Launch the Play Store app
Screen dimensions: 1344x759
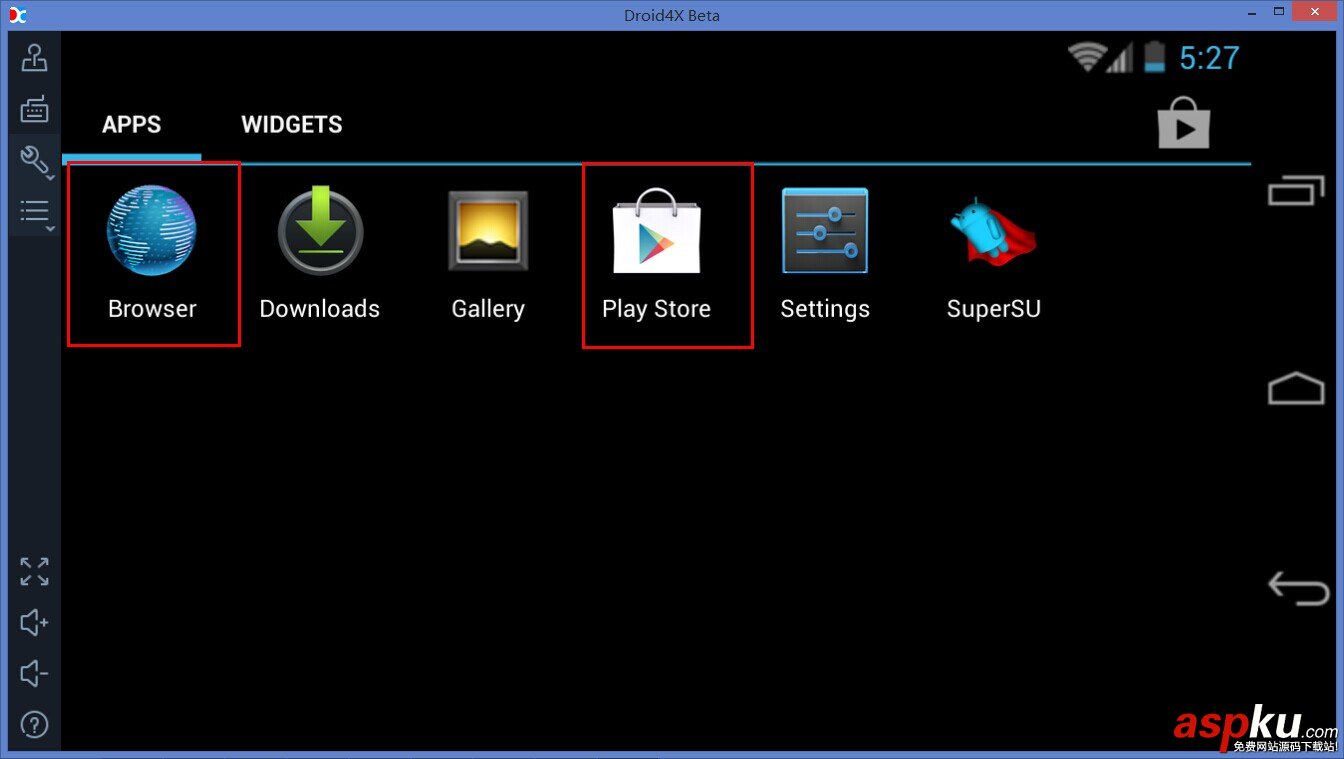coord(656,253)
